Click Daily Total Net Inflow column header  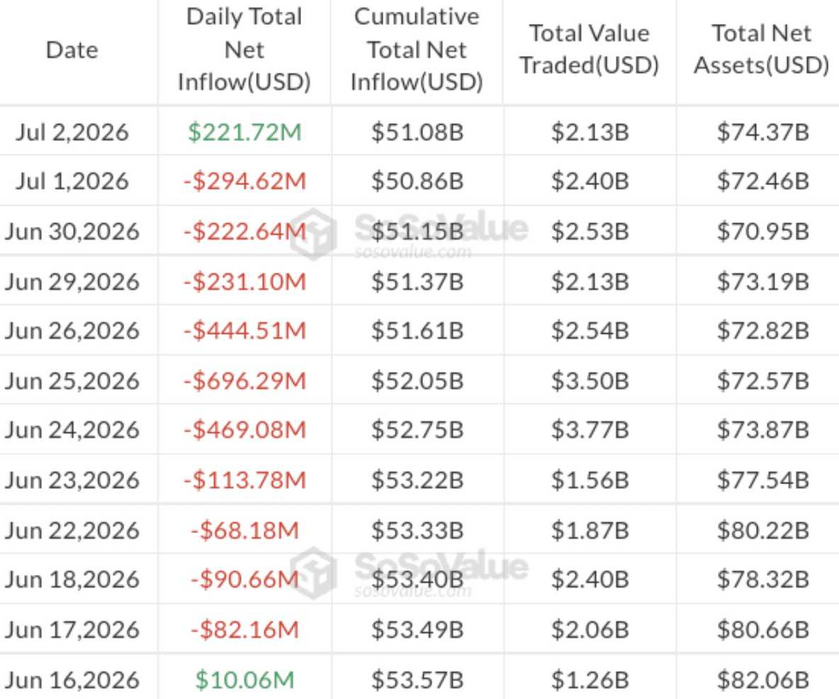point(245,50)
